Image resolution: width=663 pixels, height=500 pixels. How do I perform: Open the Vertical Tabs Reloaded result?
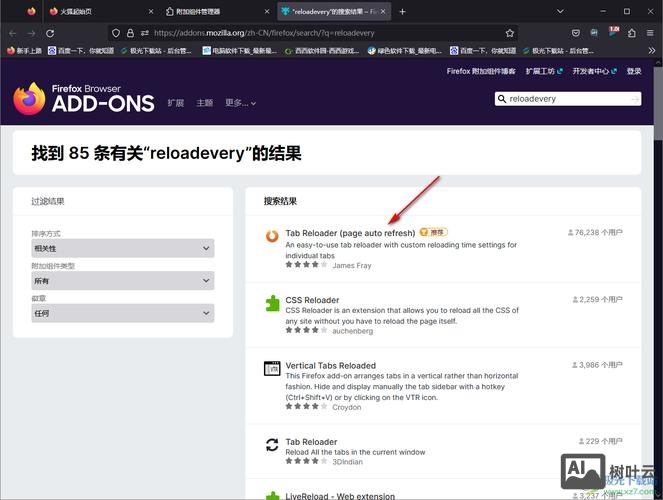tap(331, 365)
